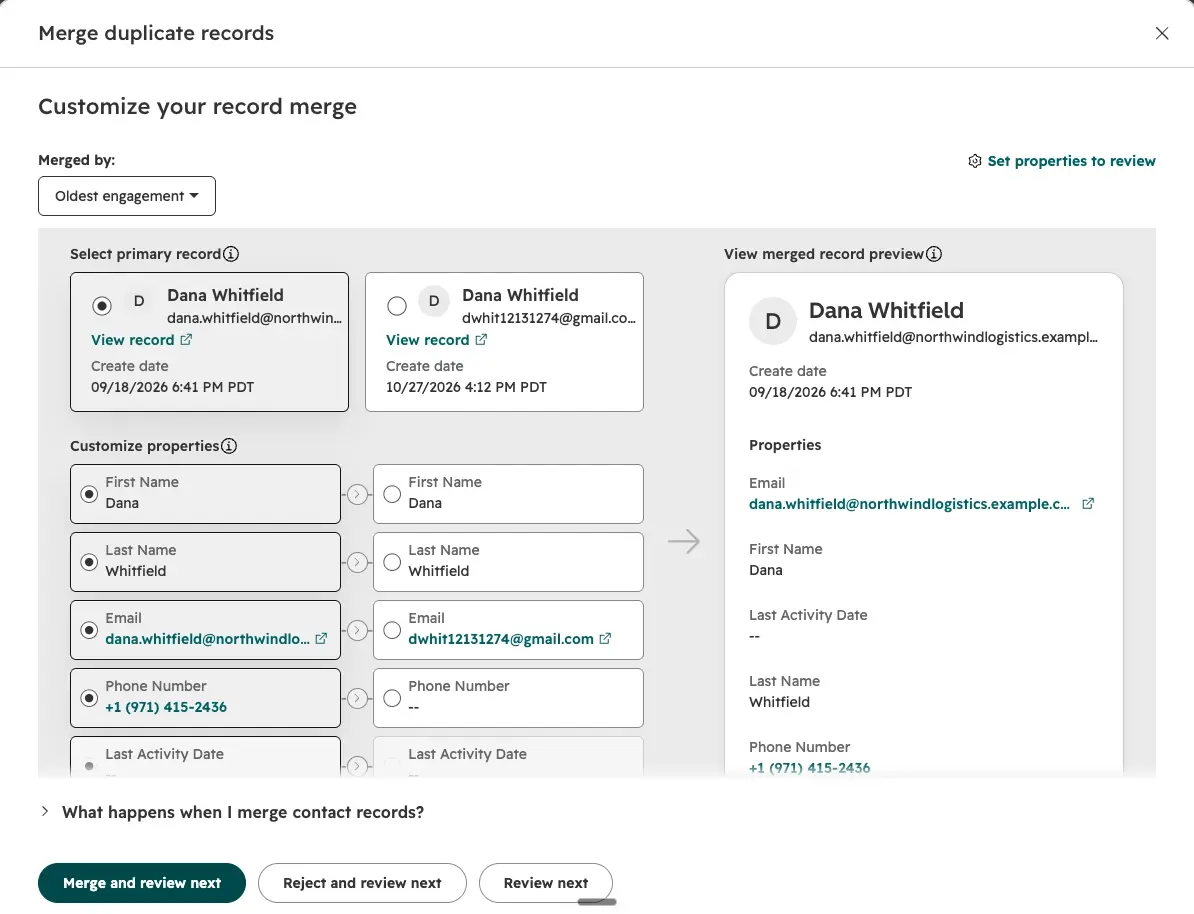
Task: Open northwind email link in Customize properties
Action: (x=207, y=639)
